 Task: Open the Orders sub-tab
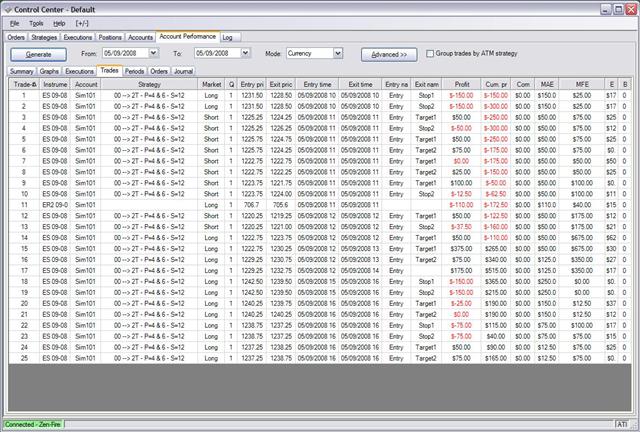tap(159, 71)
